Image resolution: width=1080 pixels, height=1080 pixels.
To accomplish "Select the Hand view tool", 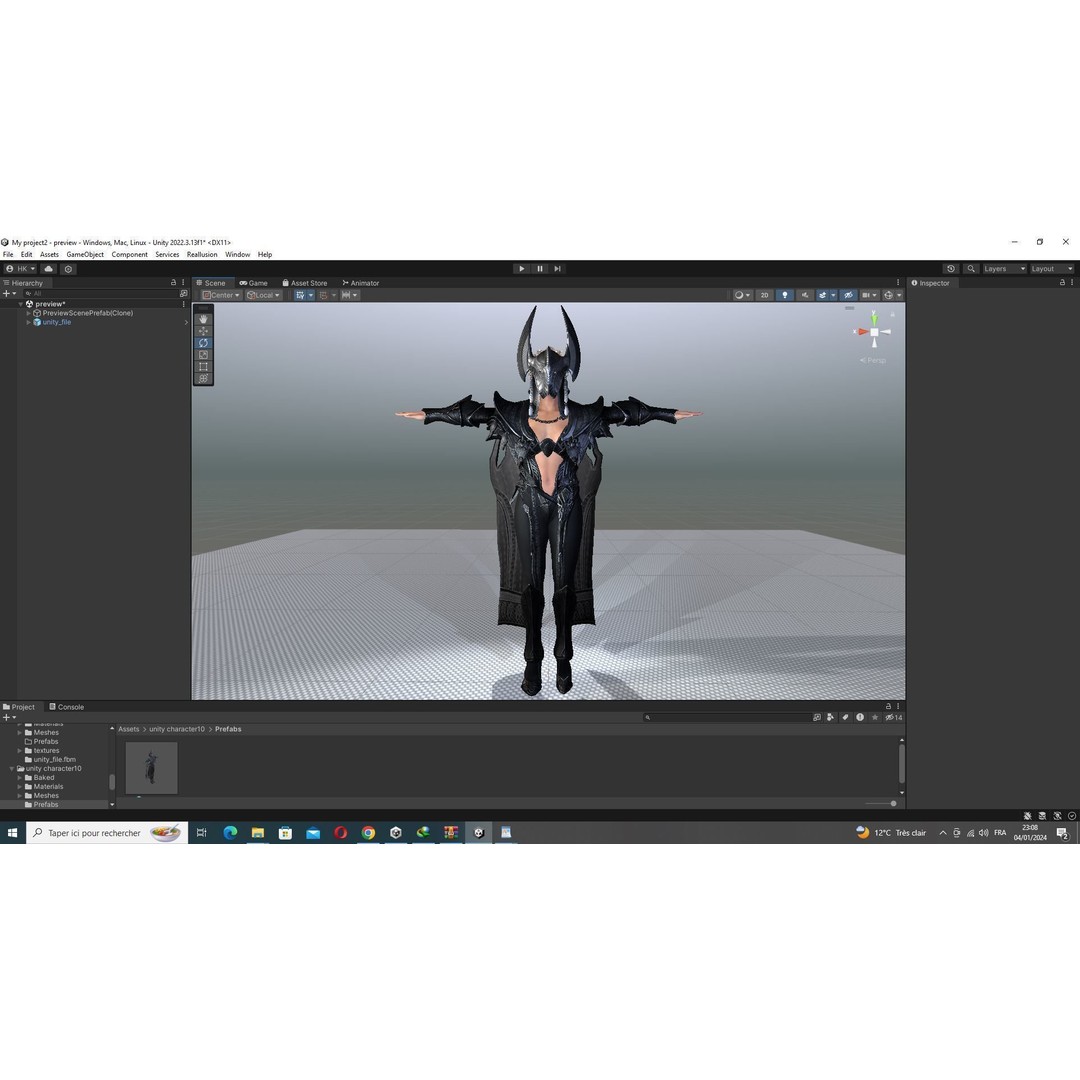I will 203,320.
